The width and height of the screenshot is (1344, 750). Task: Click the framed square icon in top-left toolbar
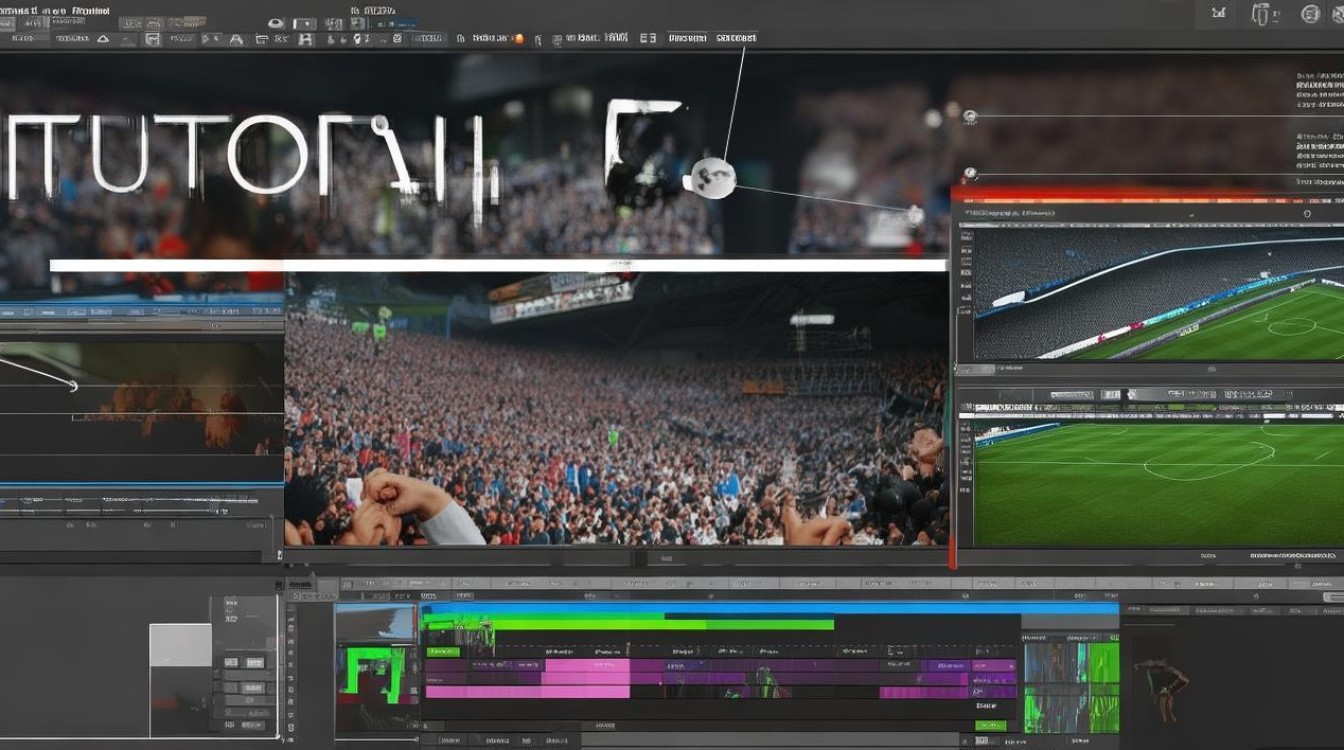point(152,38)
